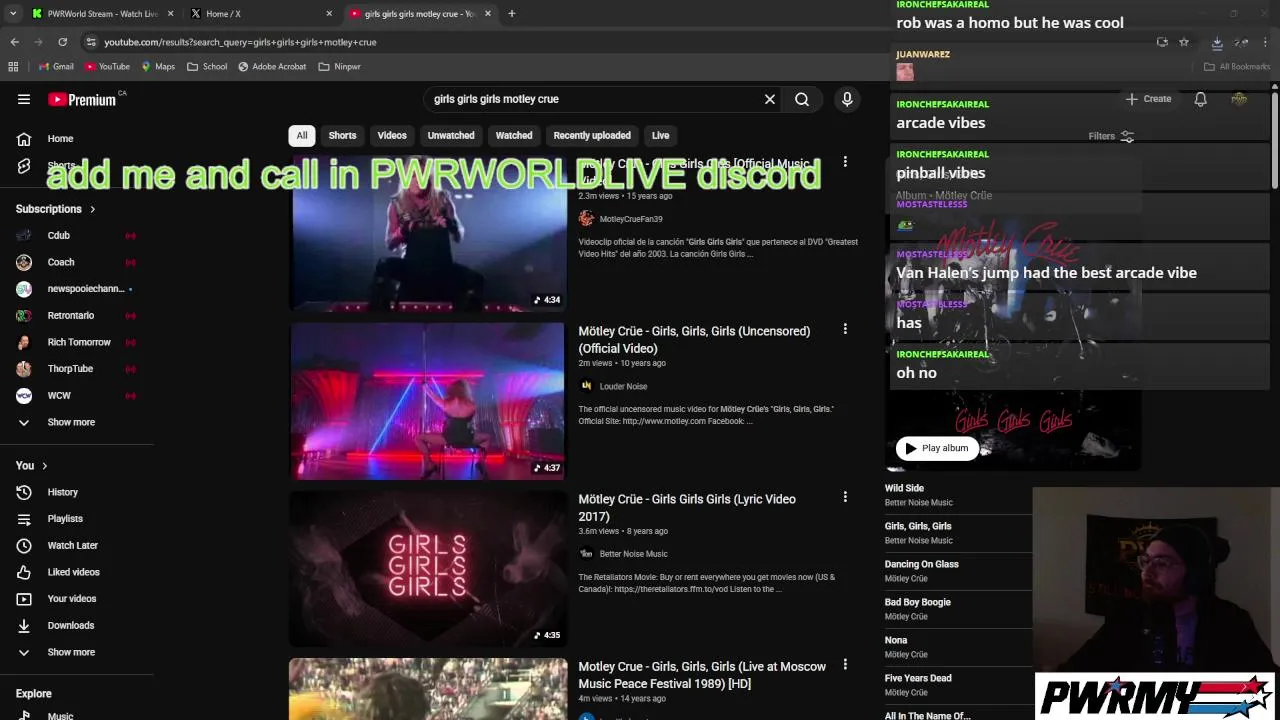Image resolution: width=1280 pixels, height=720 pixels.
Task: Select the All filter chip
Action: pos(302,135)
